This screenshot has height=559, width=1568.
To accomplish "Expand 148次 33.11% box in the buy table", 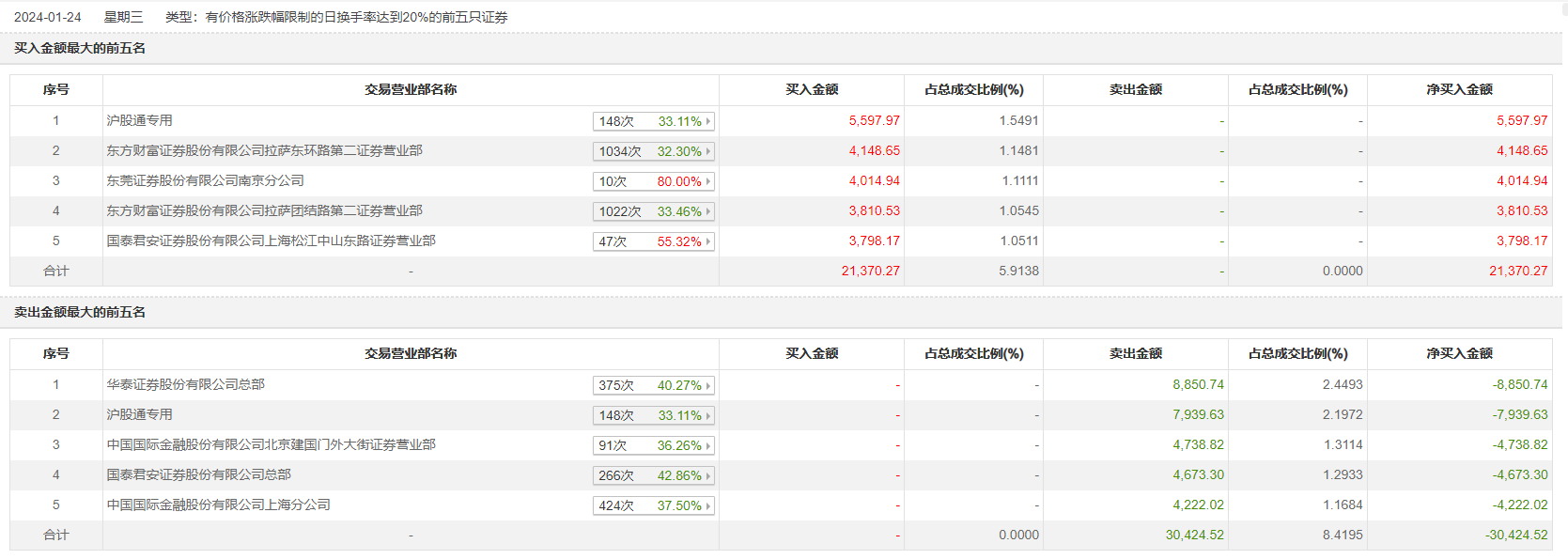I will pyautogui.click(x=654, y=121).
